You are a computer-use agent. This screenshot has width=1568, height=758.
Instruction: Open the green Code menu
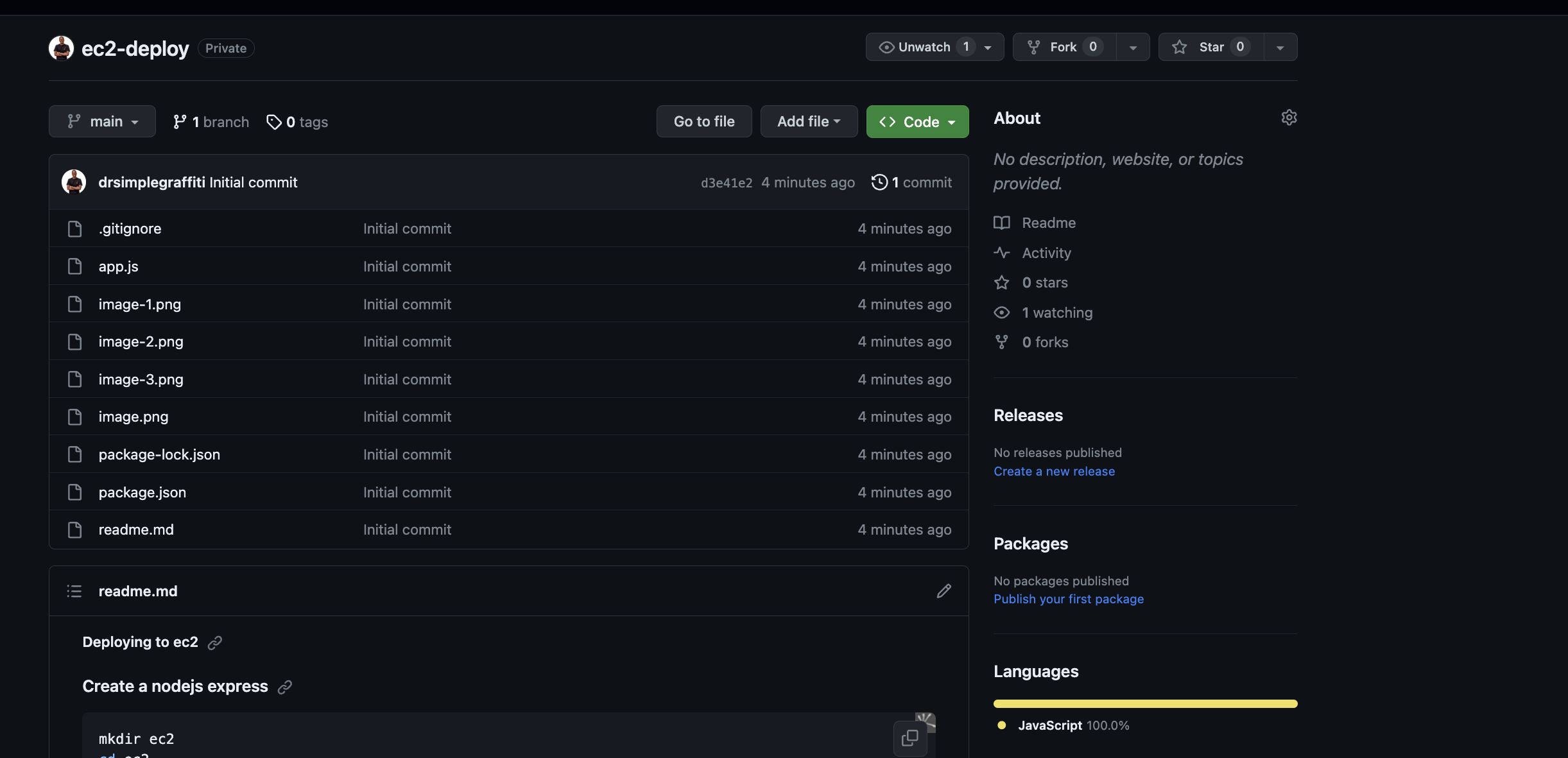[917, 121]
